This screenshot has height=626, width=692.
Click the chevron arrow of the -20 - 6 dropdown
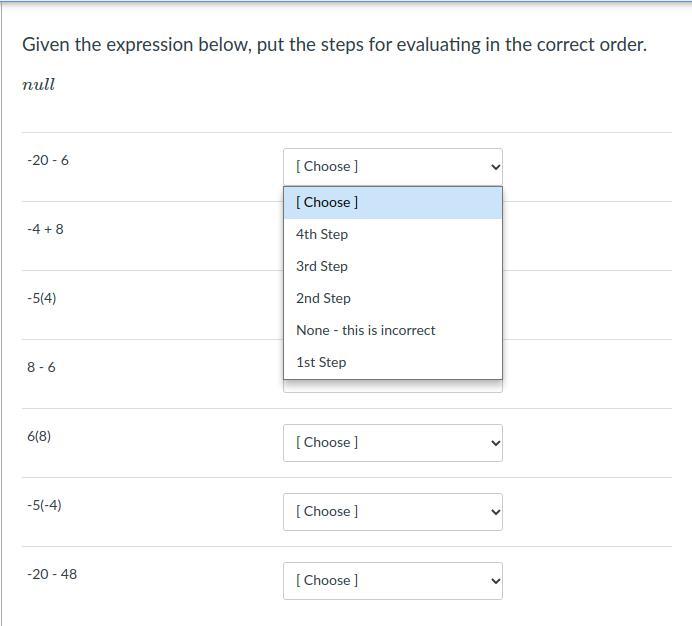(496, 167)
